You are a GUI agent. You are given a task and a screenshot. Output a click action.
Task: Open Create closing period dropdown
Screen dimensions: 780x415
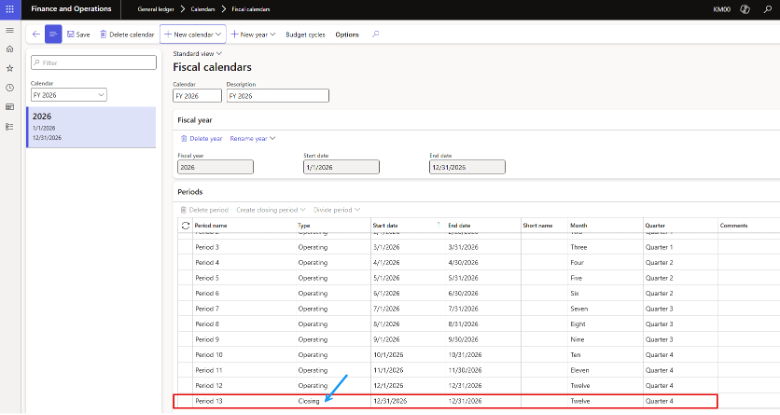coord(271,210)
